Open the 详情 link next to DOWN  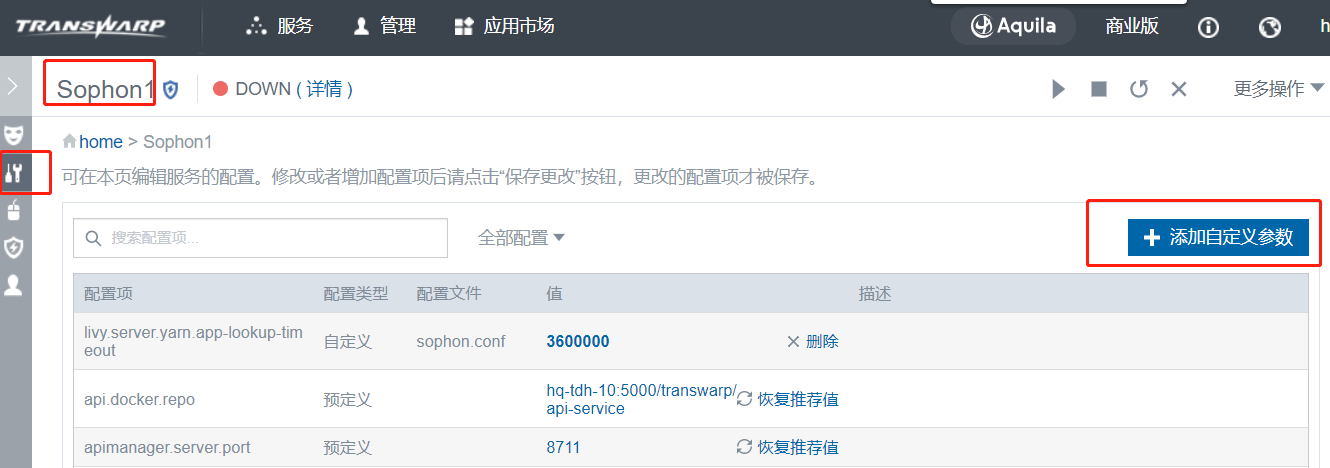click(323, 89)
